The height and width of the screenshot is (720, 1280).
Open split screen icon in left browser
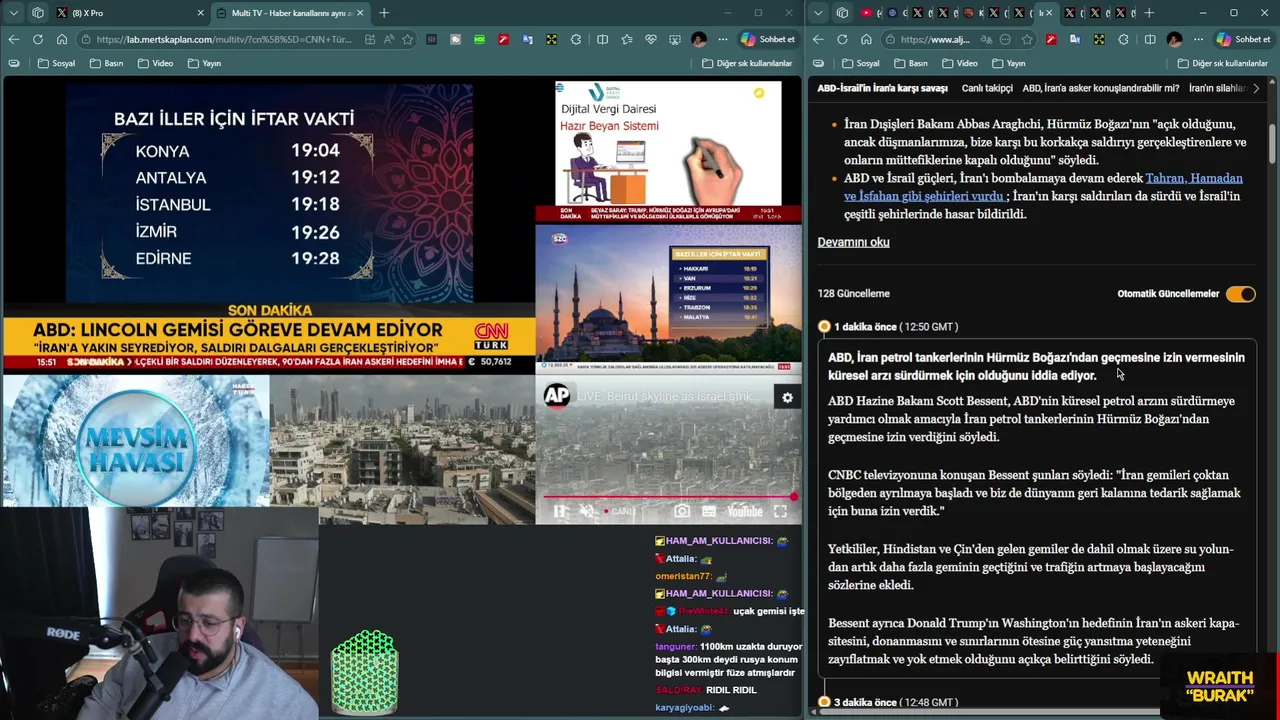point(602,39)
